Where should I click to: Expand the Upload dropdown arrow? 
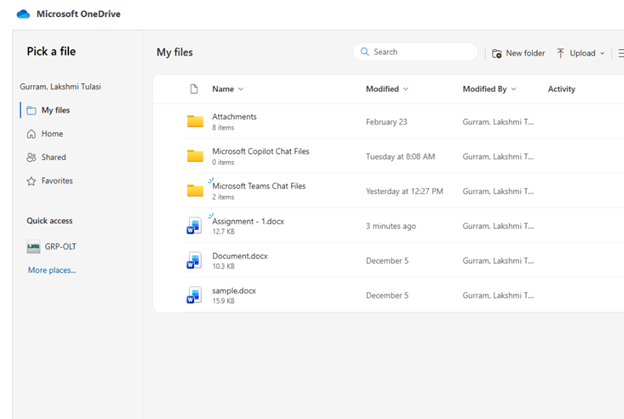pyautogui.click(x=602, y=53)
